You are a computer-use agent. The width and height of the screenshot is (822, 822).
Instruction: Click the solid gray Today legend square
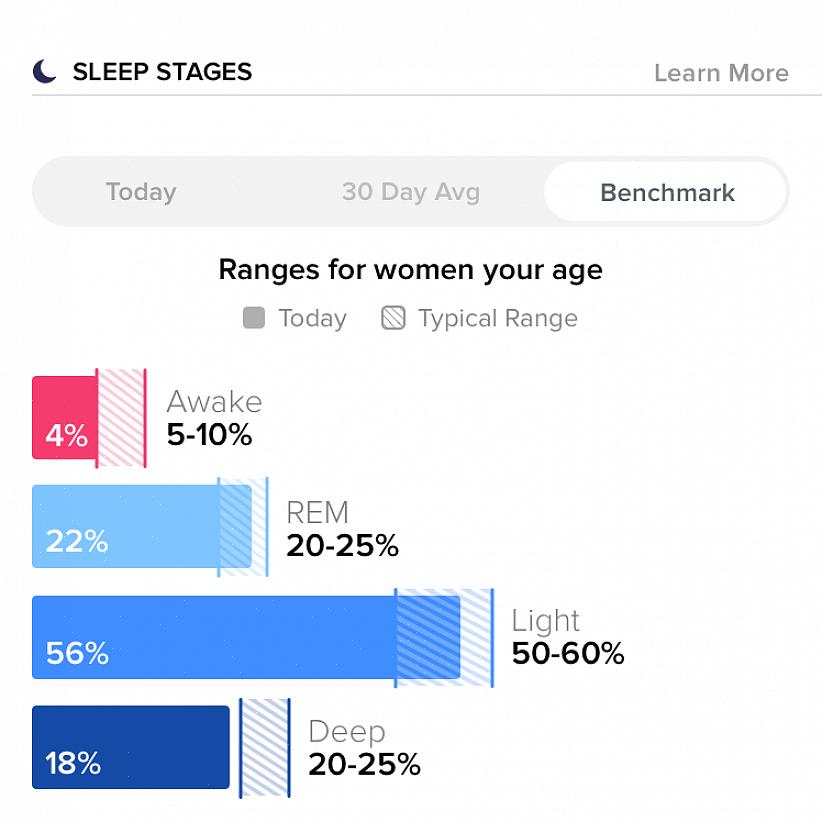tap(254, 318)
